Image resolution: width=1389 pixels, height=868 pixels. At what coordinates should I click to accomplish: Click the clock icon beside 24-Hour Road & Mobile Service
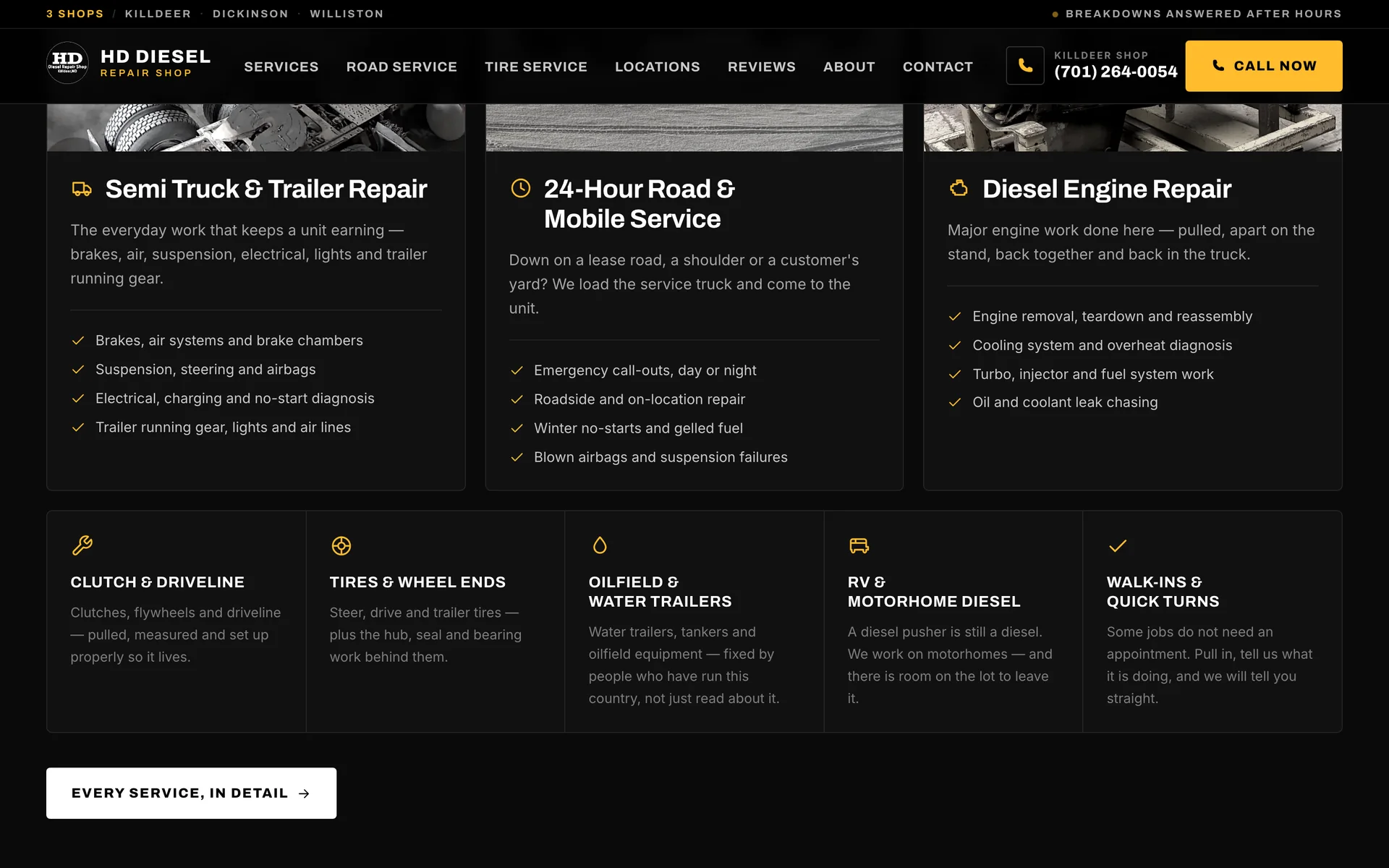521,189
